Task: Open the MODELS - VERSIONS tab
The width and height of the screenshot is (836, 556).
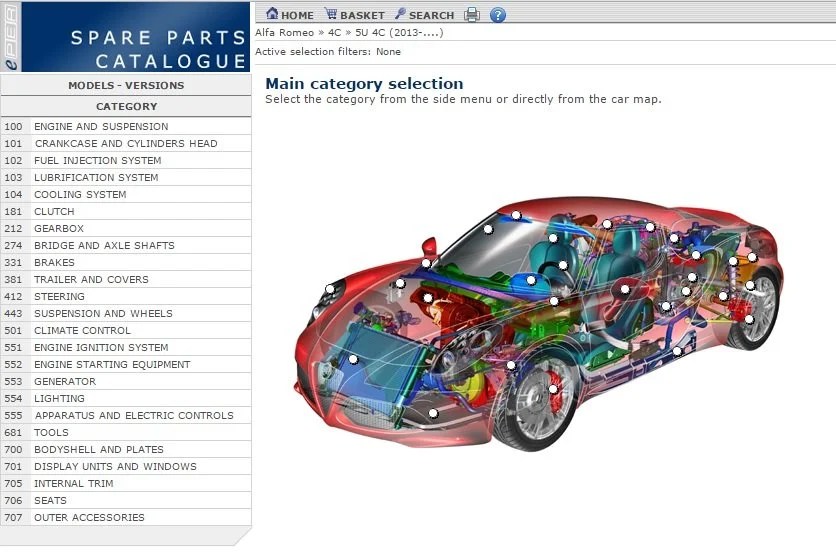Action: click(x=126, y=85)
